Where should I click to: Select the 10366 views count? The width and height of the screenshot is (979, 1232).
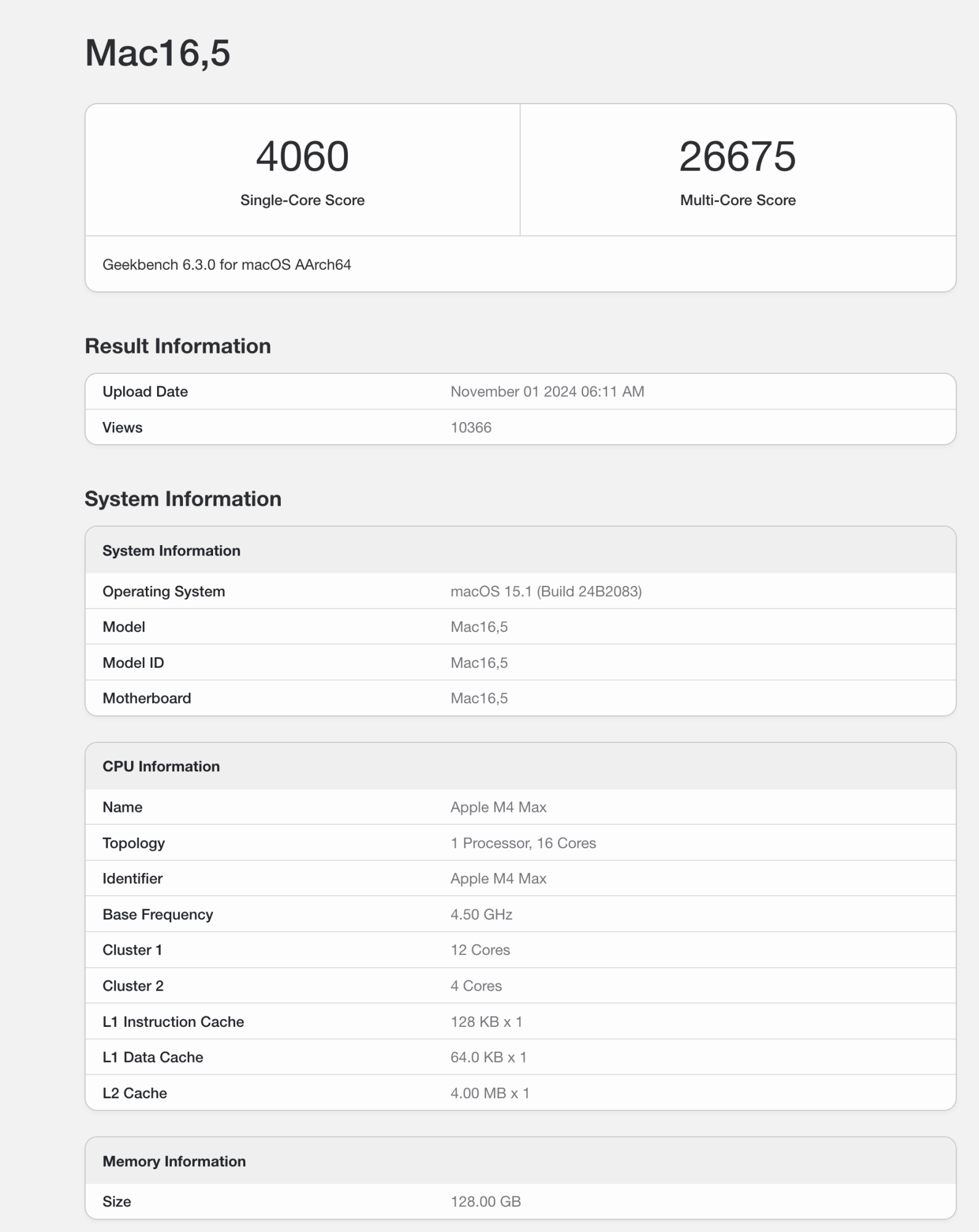pyautogui.click(x=471, y=428)
